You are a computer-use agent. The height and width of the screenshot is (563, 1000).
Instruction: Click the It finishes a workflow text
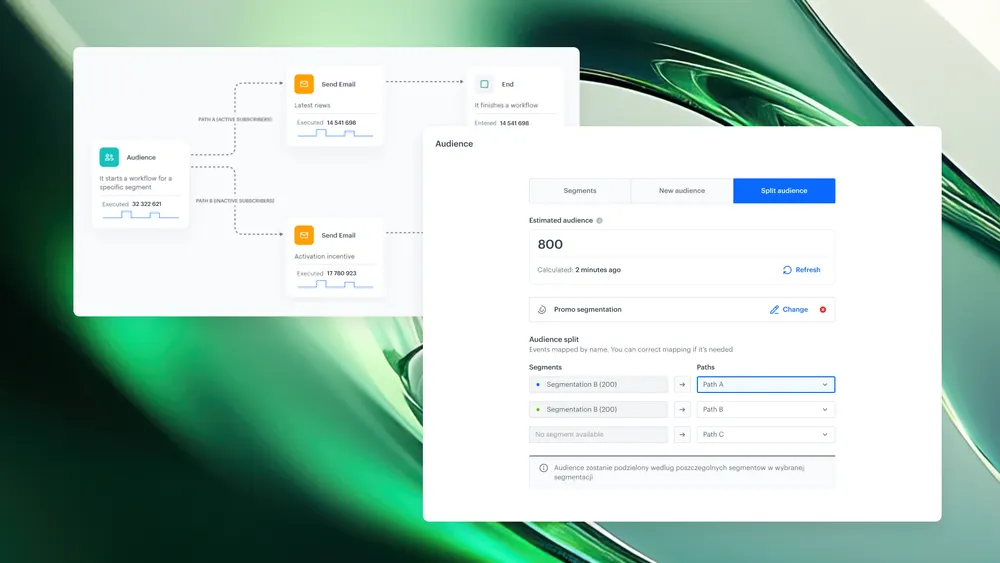[x=506, y=105]
